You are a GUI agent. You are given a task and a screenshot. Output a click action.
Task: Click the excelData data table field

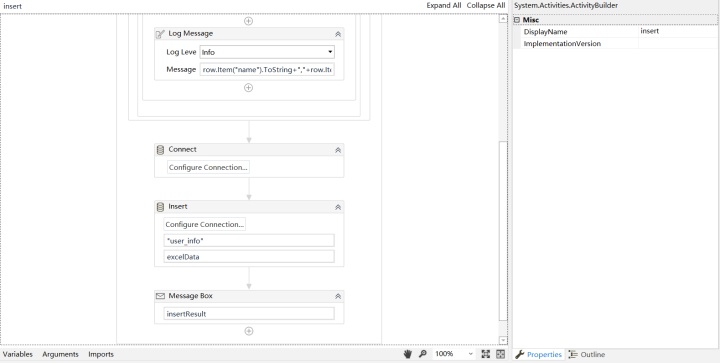click(x=249, y=257)
